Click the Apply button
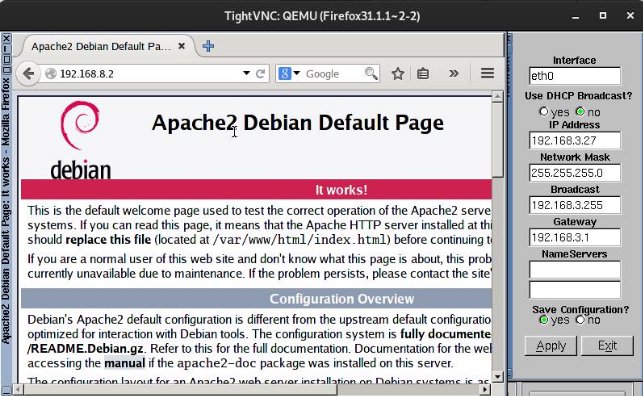This screenshot has width=643, height=396. click(x=551, y=346)
